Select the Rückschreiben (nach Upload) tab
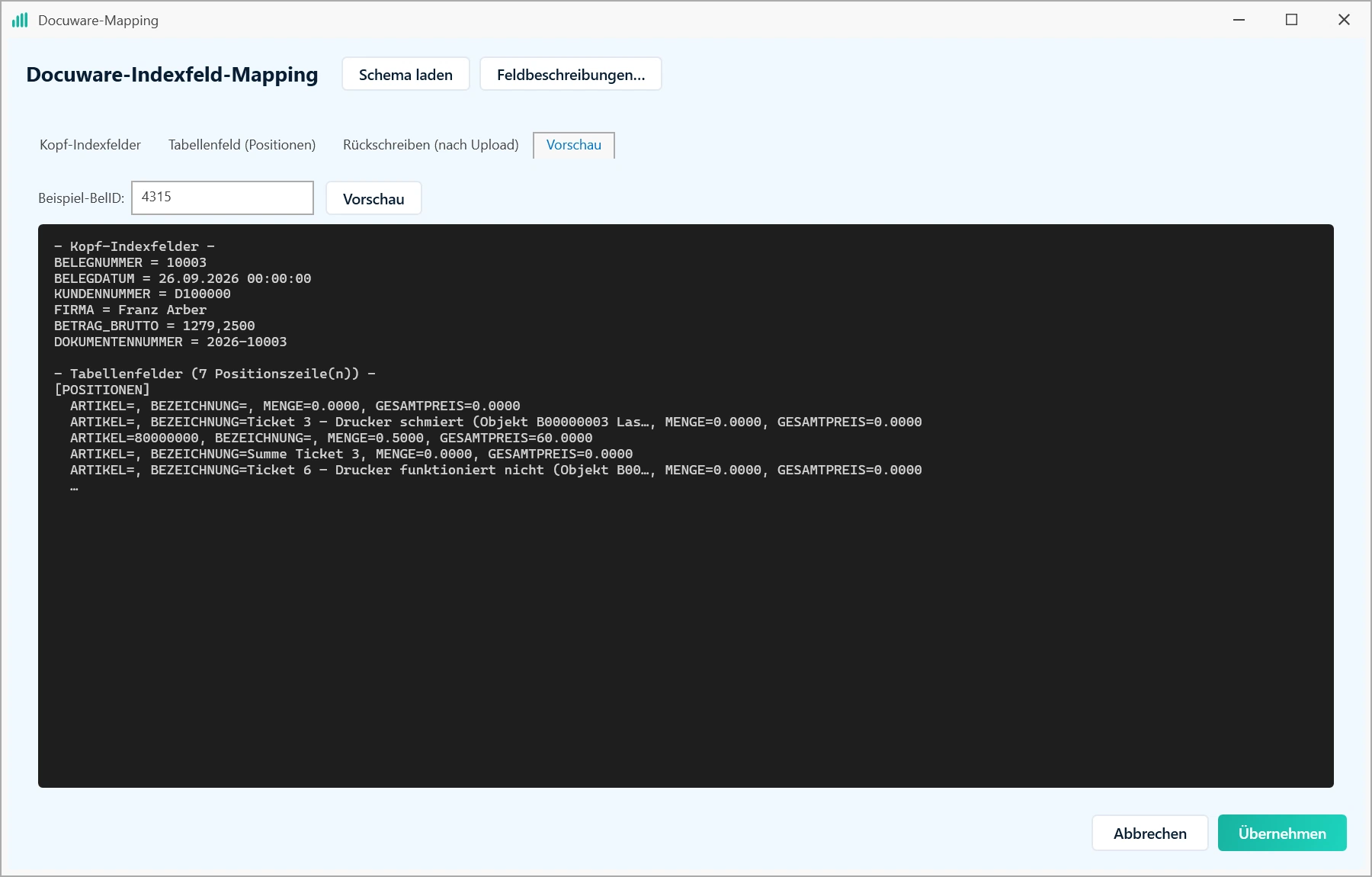Screen dimensions: 1372x877 point(431,145)
